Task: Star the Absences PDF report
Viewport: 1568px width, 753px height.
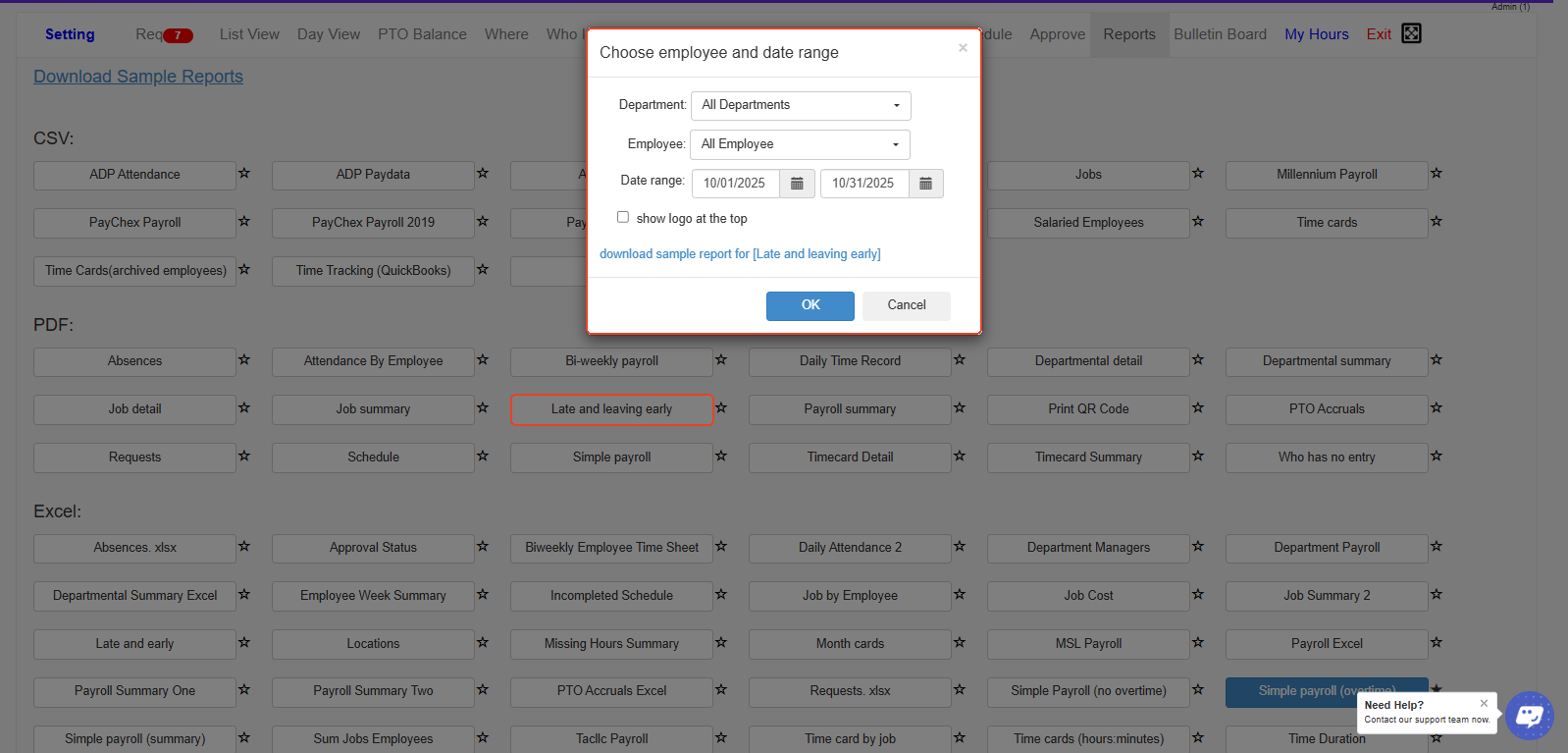Action: [244, 360]
